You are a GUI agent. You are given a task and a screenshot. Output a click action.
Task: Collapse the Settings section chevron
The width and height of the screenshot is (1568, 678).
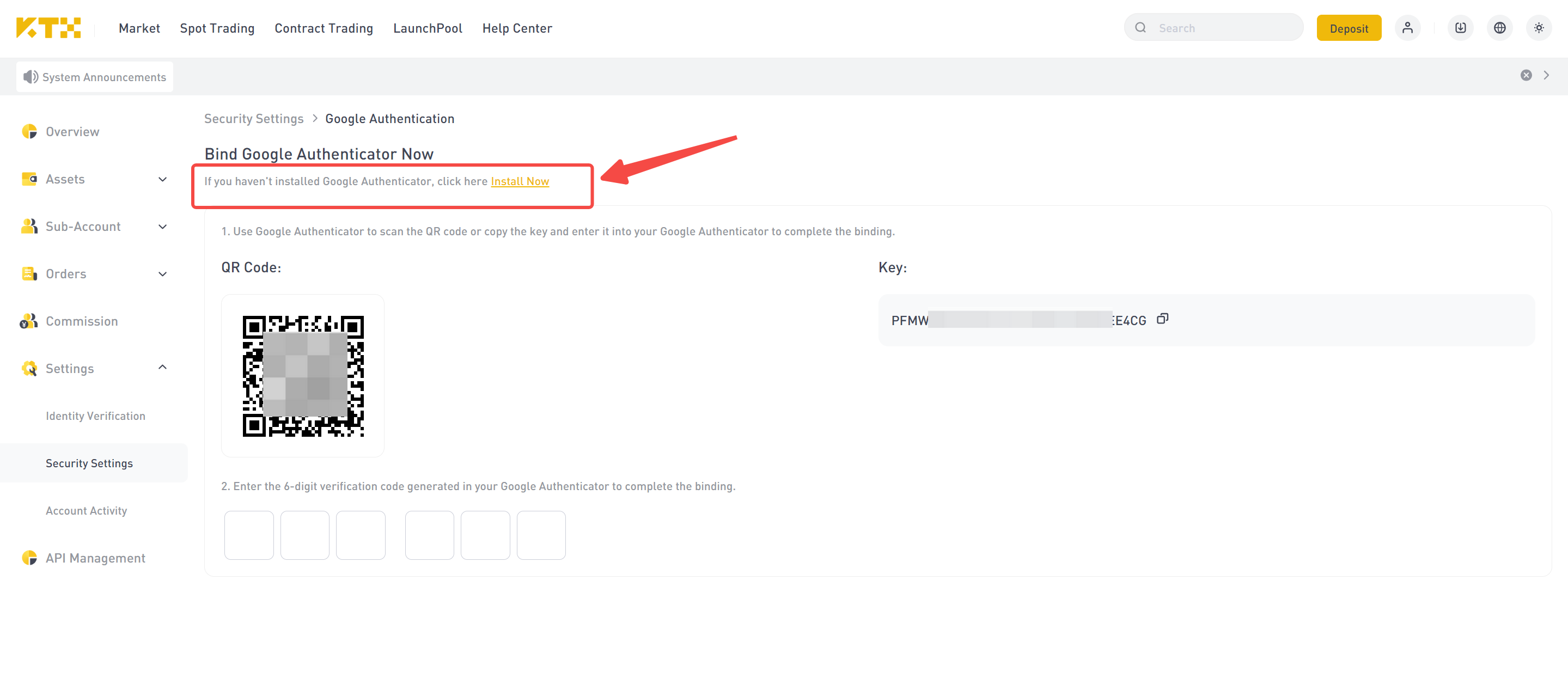tap(162, 367)
